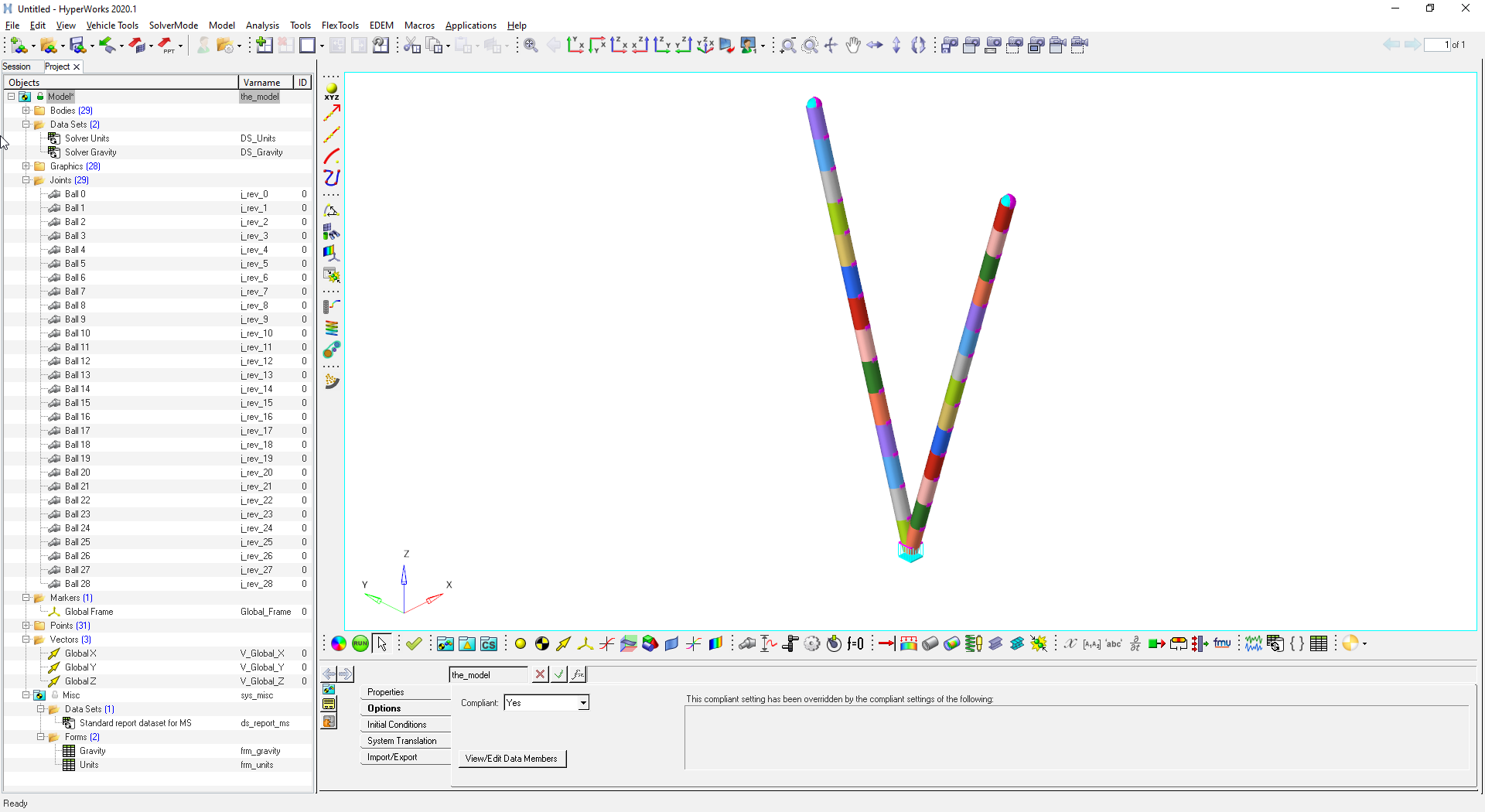This screenshot has height=812, width=1485.
Task: Expand the Graphics folder
Action: (26, 166)
